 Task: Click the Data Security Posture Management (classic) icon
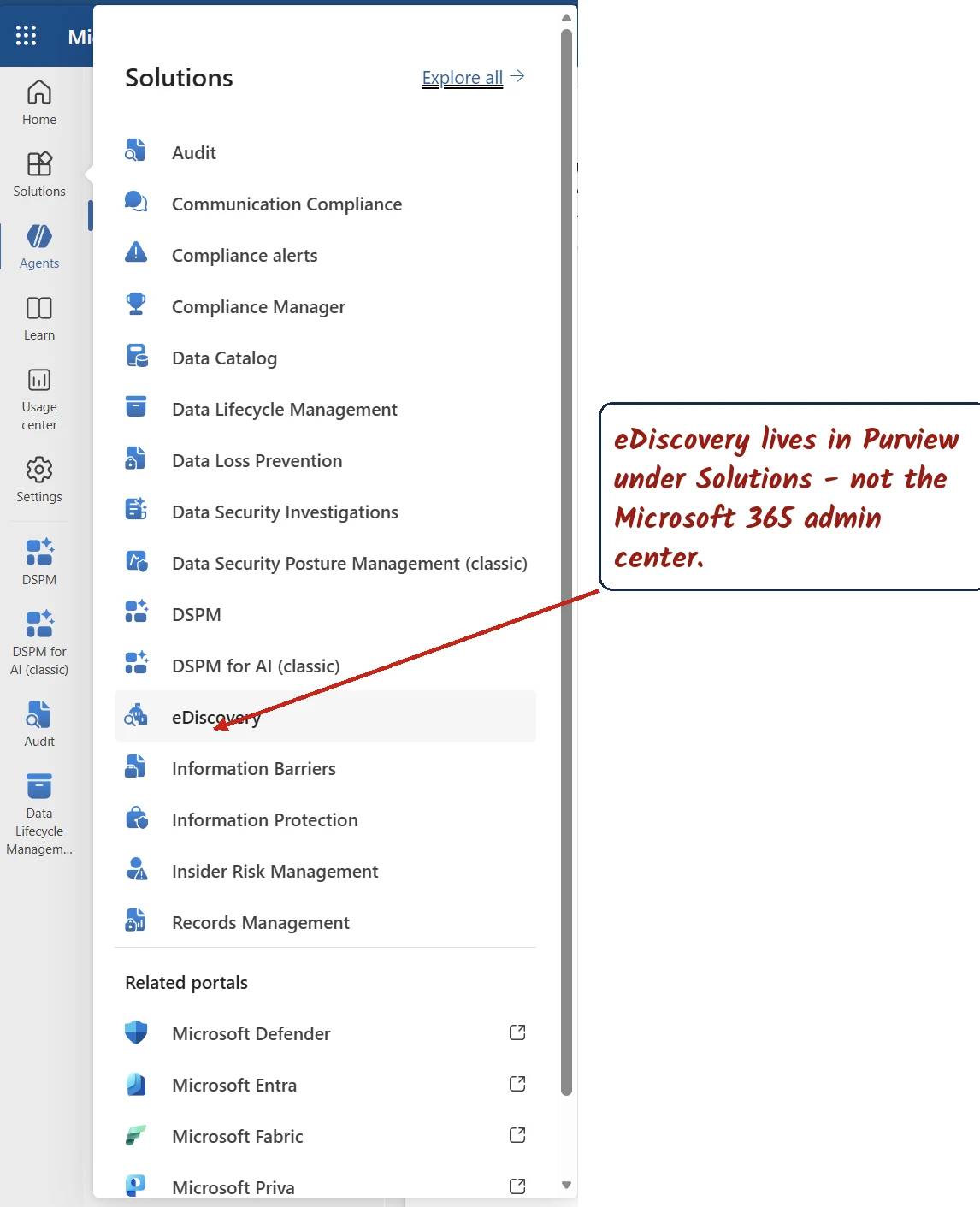click(136, 562)
